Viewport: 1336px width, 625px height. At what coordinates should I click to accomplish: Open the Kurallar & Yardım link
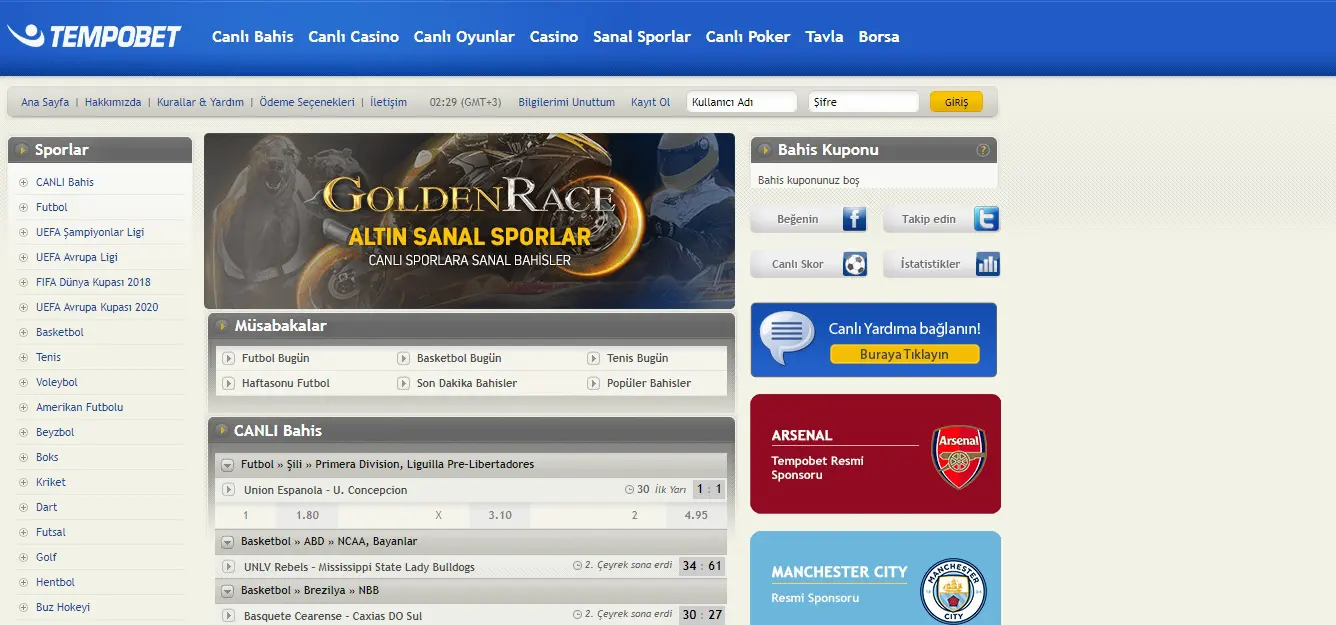[200, 102]
